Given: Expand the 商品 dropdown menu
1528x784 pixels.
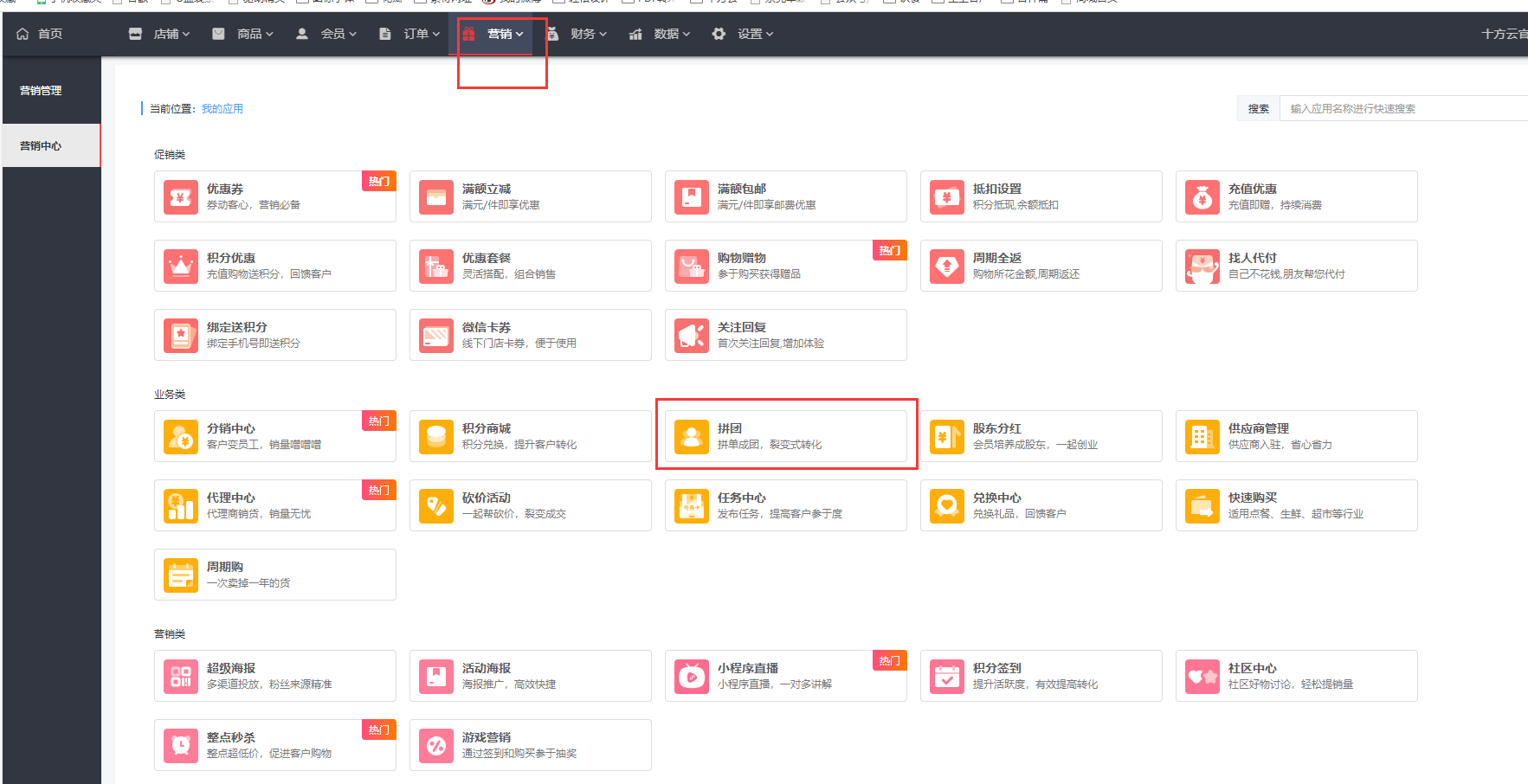Looking at the screenshot, I should coord(243,34).
